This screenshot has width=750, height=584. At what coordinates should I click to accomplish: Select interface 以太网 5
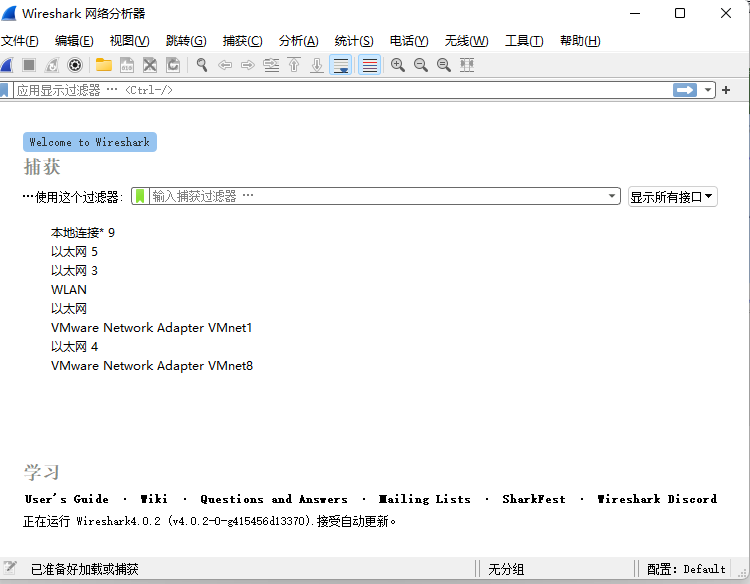coord(74,252)
